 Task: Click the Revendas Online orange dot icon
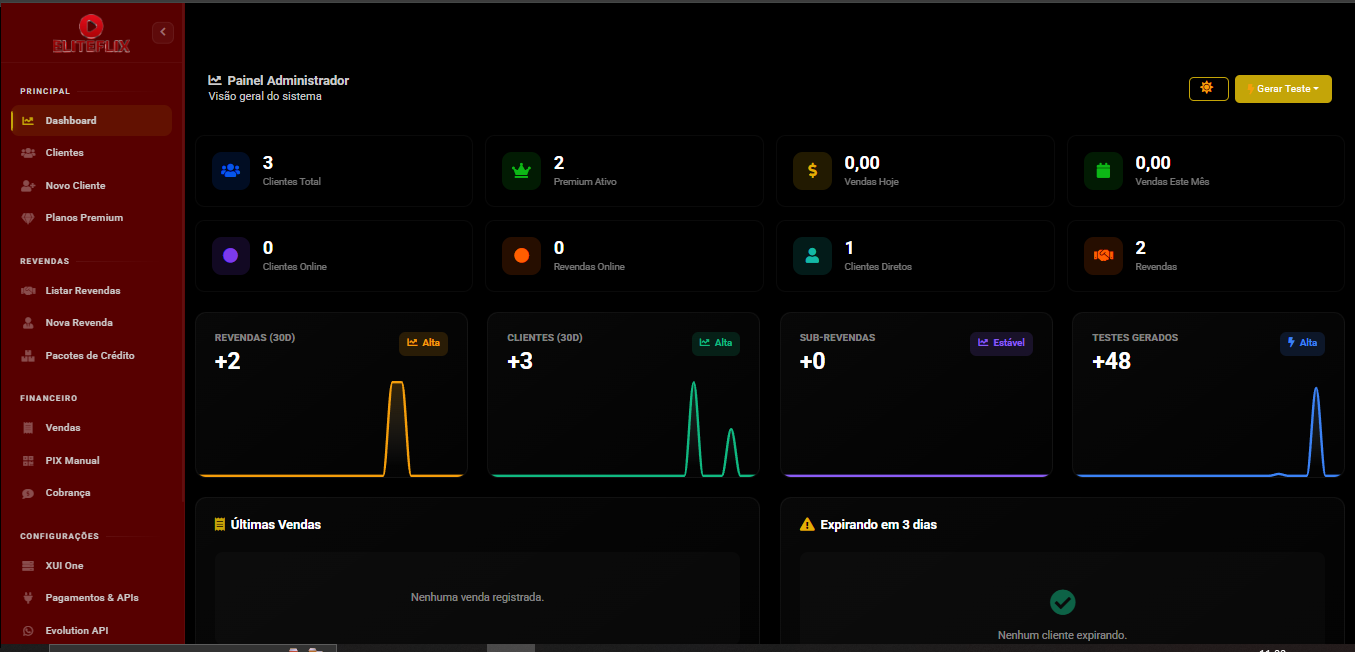click(521, 256)
